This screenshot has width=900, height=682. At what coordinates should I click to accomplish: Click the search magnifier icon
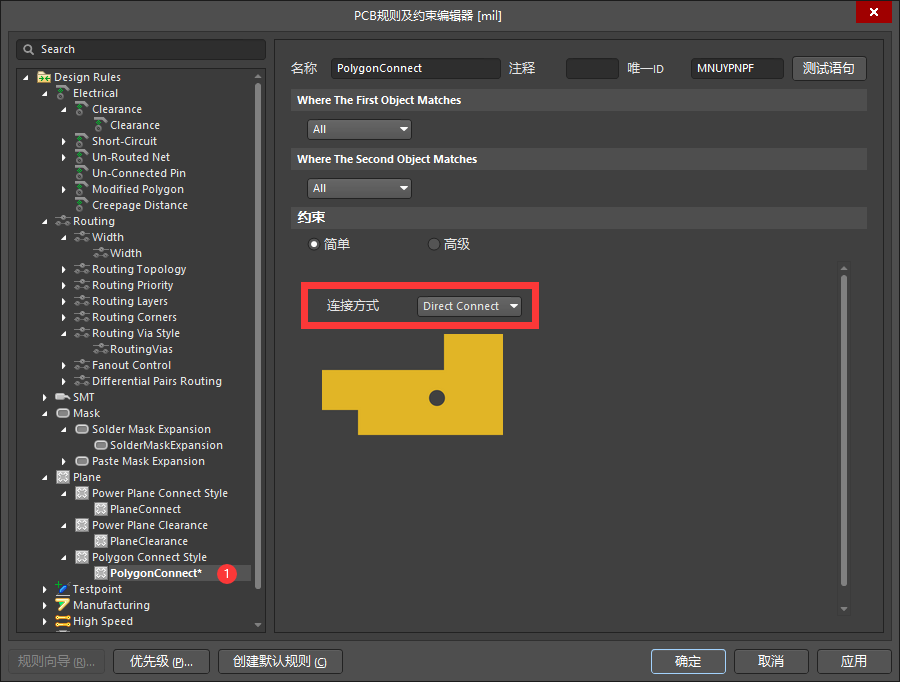pos(28,49)
